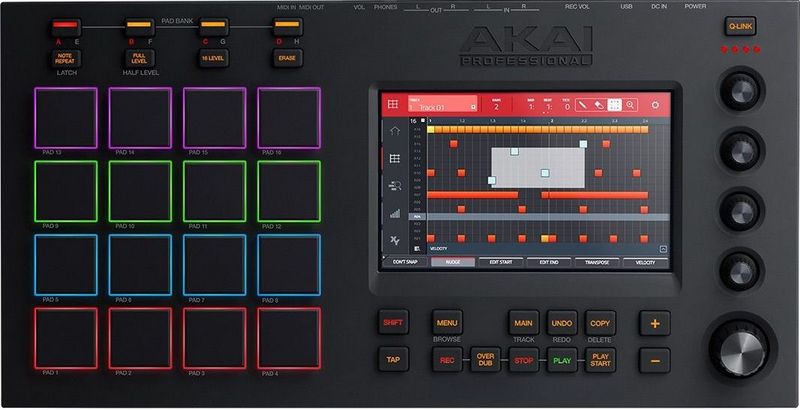Open the grid editor sidebar icon

tap(394, 159)
